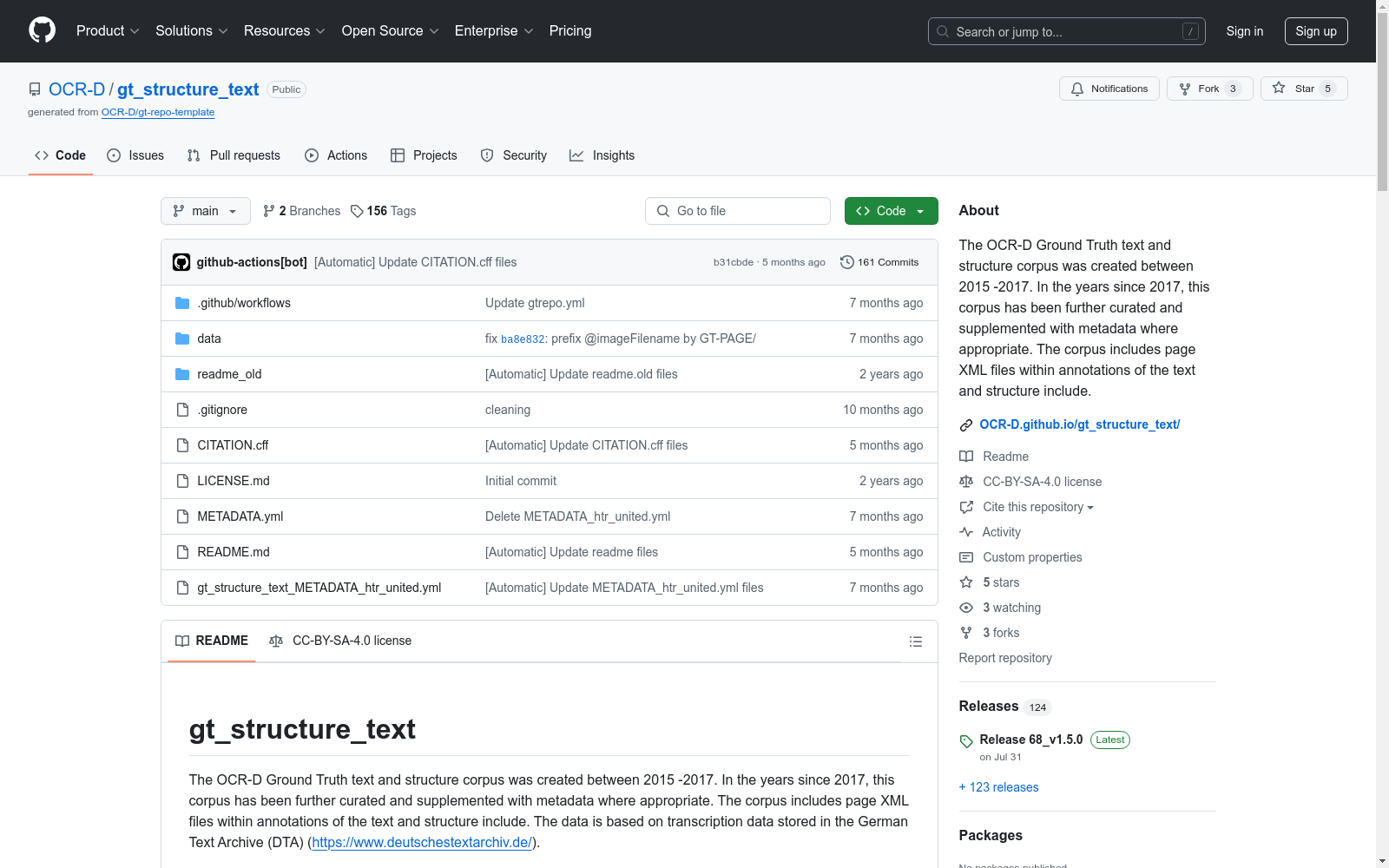Click github-actions[bot] avatar

click(x=181, y=262)
